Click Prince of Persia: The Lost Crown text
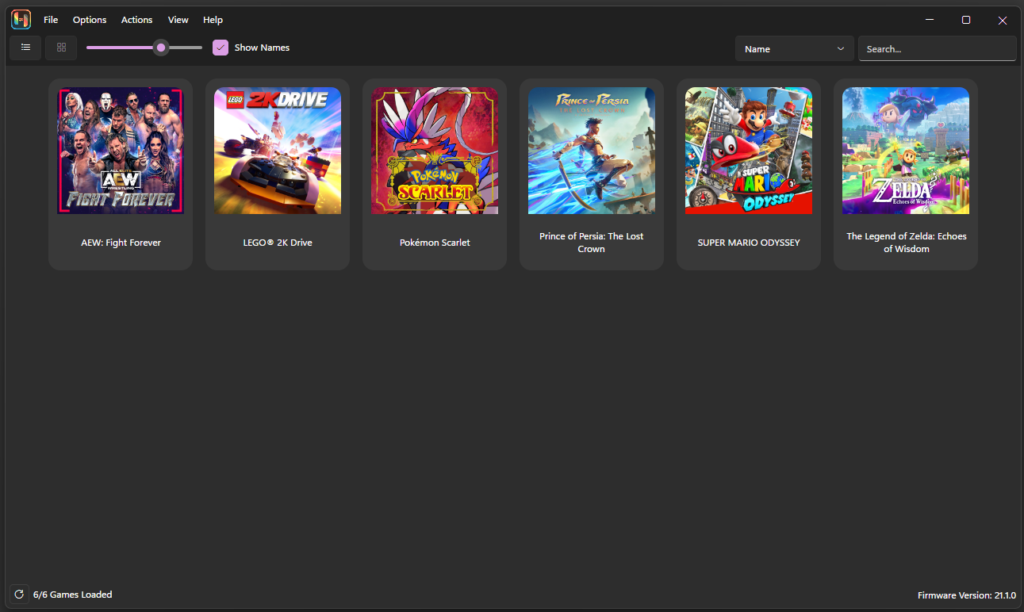The height and width of the screenshot is (612, 1024). tap(592, 242)
